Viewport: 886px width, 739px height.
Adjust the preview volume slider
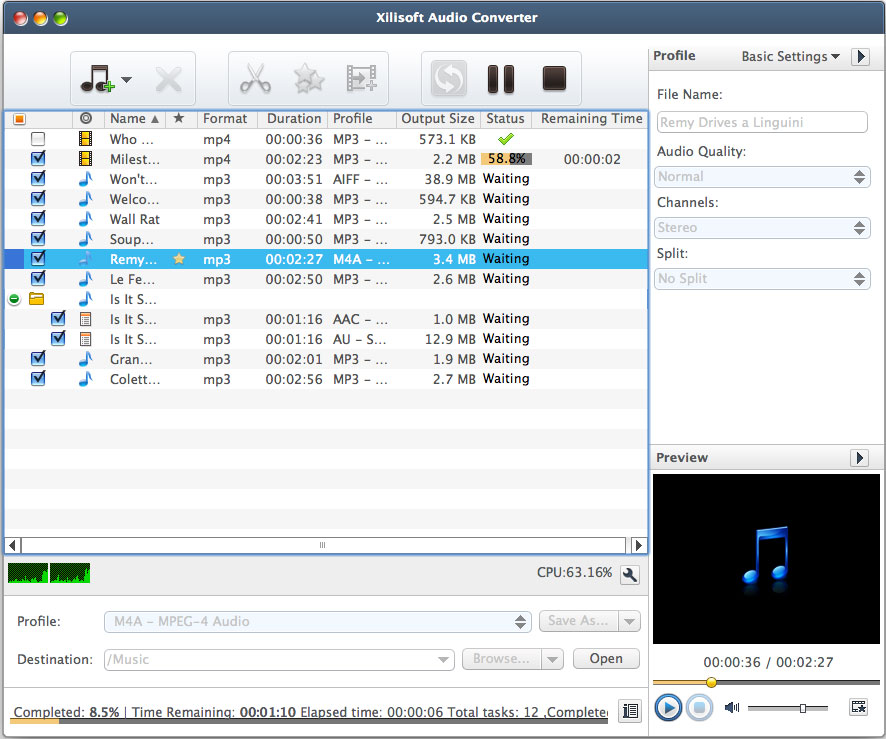(x=802, y=708)
